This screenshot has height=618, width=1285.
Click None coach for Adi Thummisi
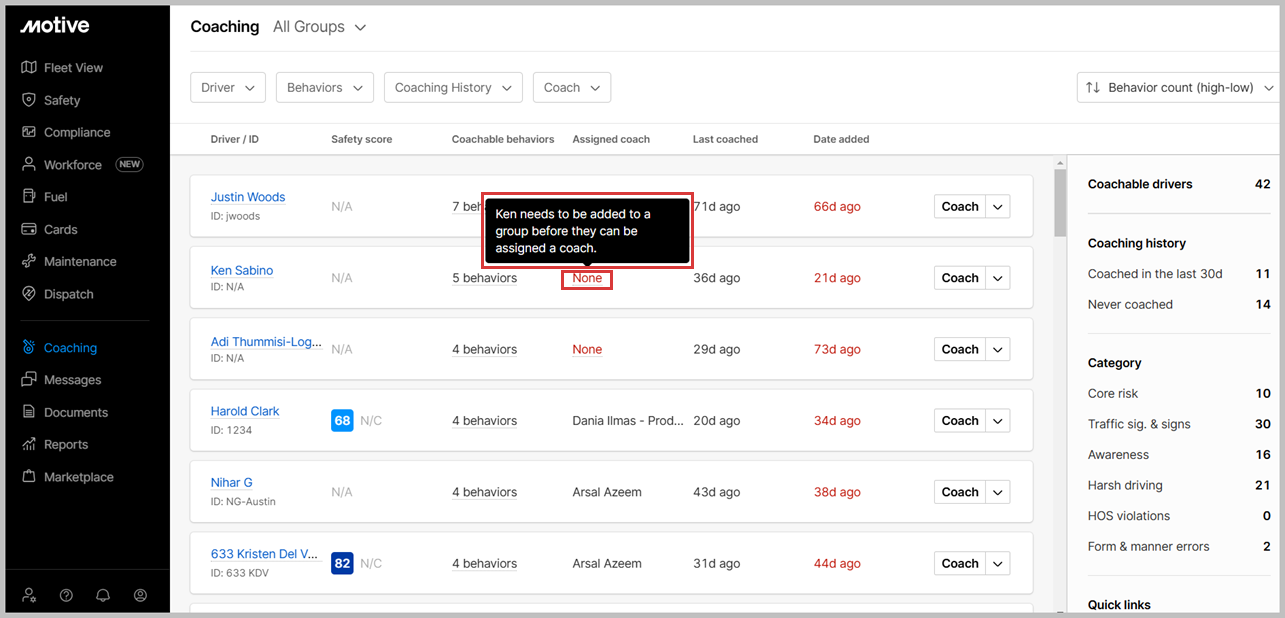[x=587, y=349]
